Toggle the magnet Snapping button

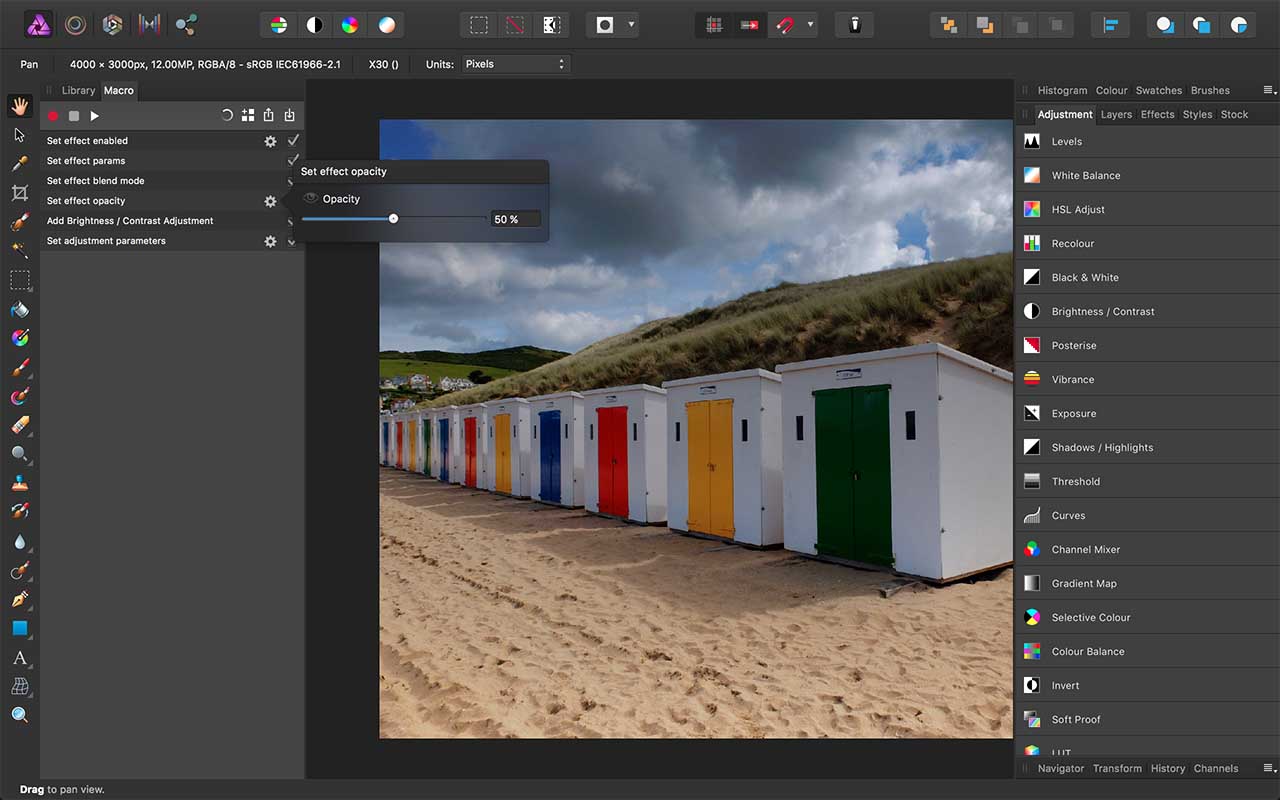(x=783, y=25)
